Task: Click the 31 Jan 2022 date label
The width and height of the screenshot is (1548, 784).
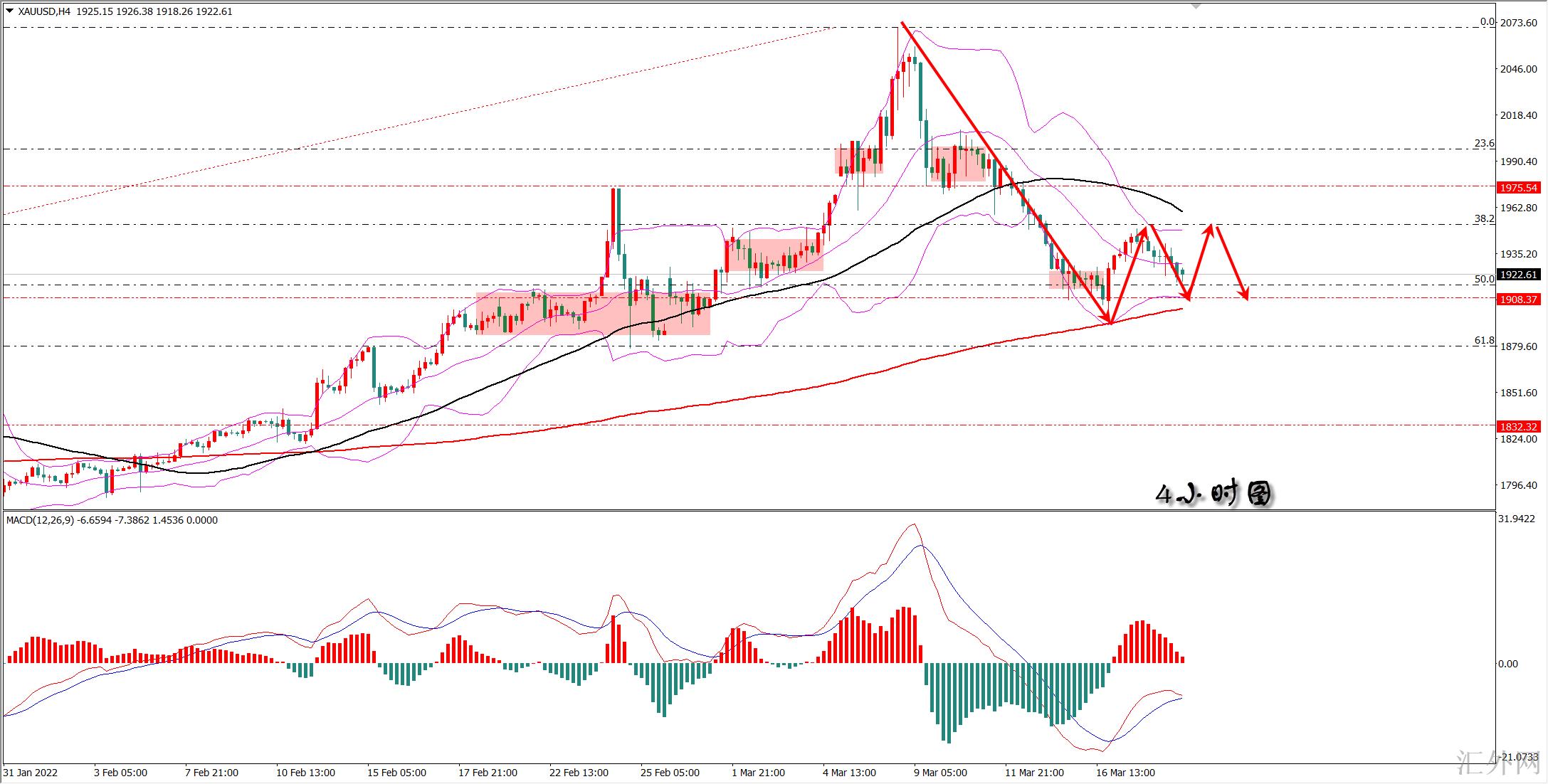Action: coord(30,773)
